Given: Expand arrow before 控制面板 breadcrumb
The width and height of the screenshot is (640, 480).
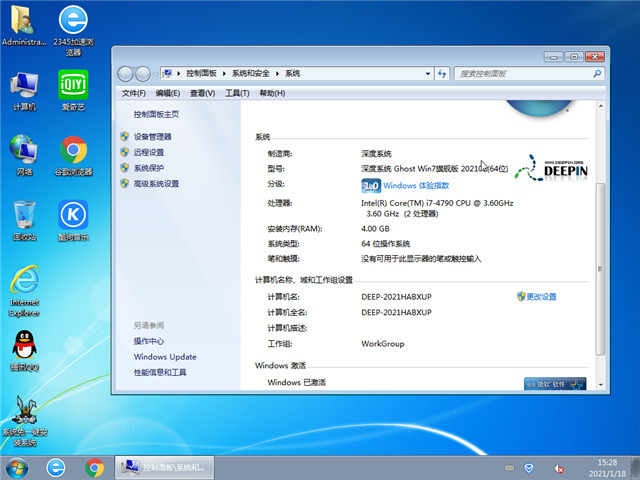Looking at the screenshot, I should point(179,73).
